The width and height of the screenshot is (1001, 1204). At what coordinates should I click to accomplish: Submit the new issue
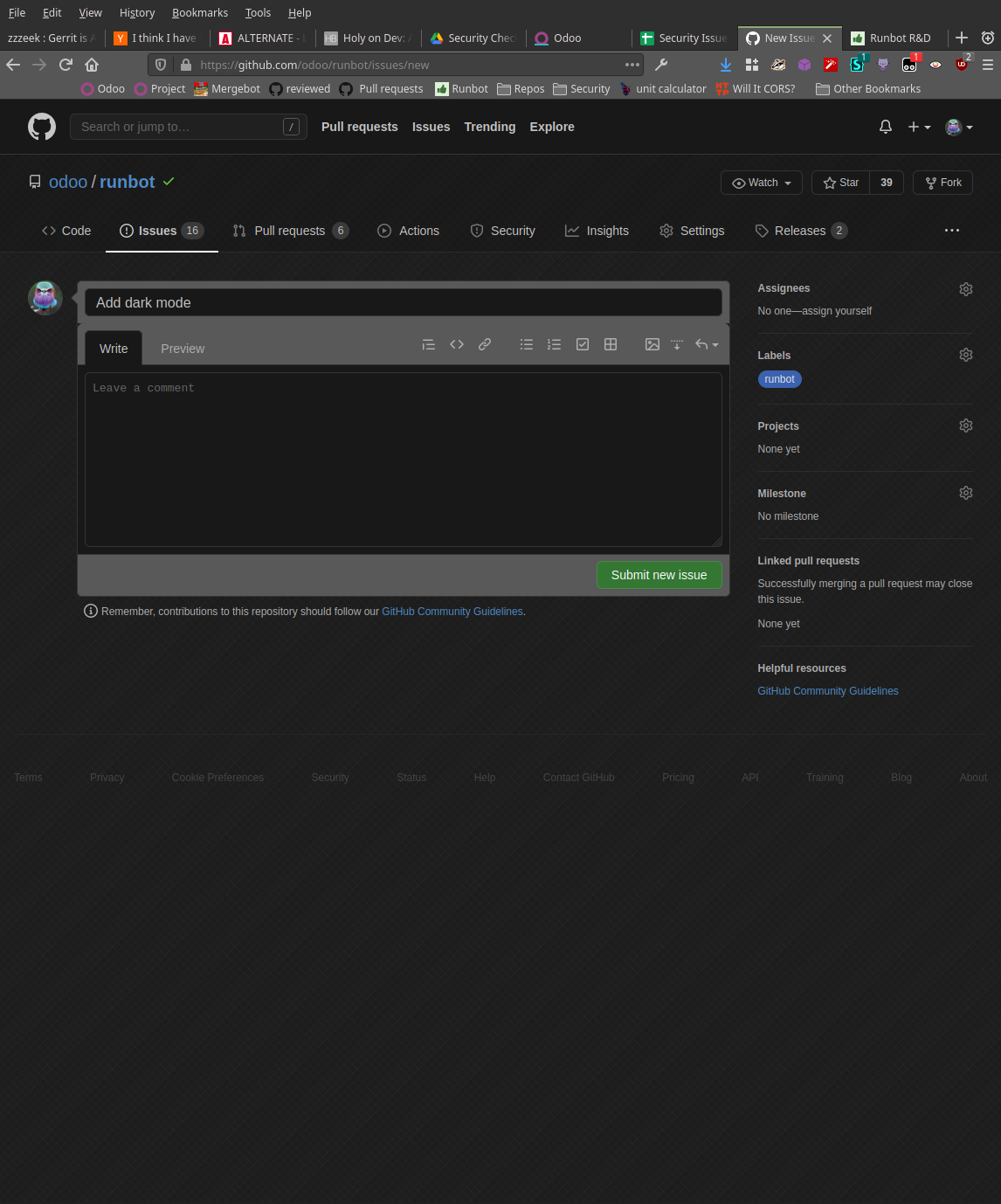[x=659, y=575]
